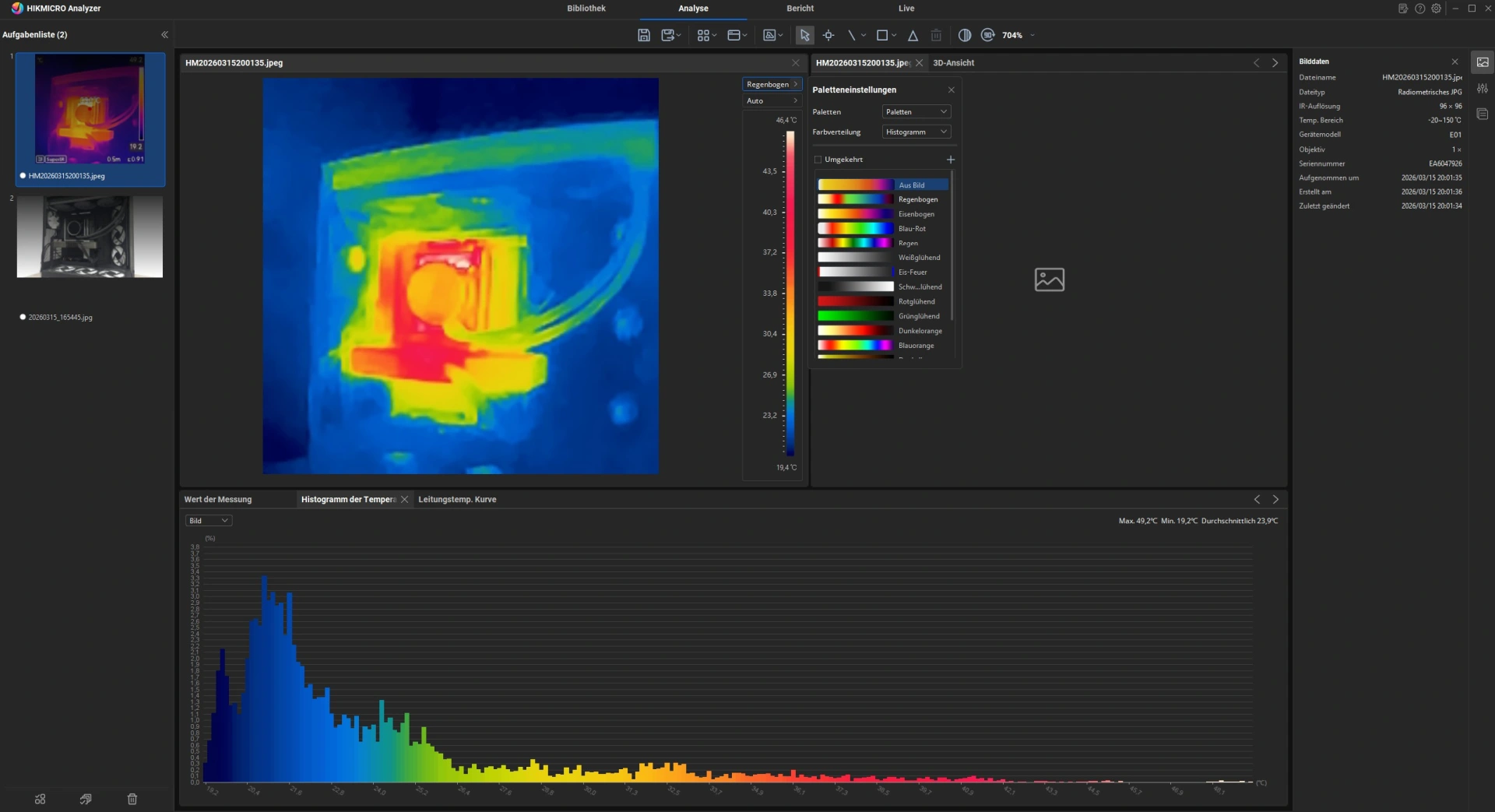The height and width of the screenshot is (812, 1495).
Task: Click the Auto temperature range button
Action: [x=771, y=101]
